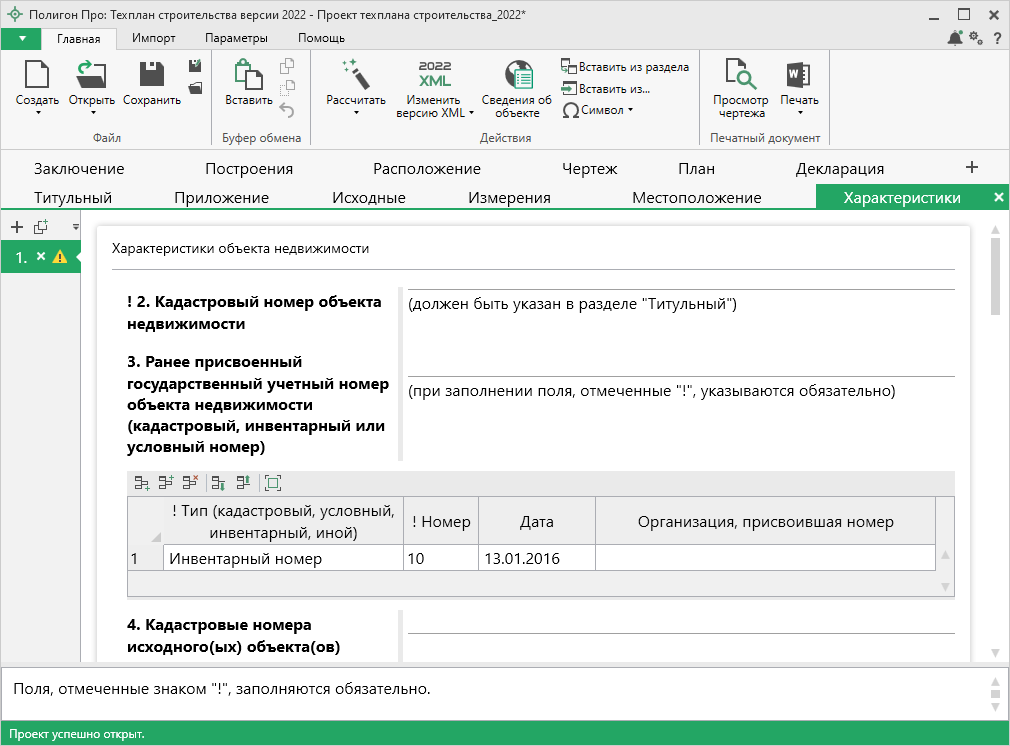Click the Вставить clipboard paste icon
The width and height of the screenshot is (1010, 746).
(x=248, y=76)
